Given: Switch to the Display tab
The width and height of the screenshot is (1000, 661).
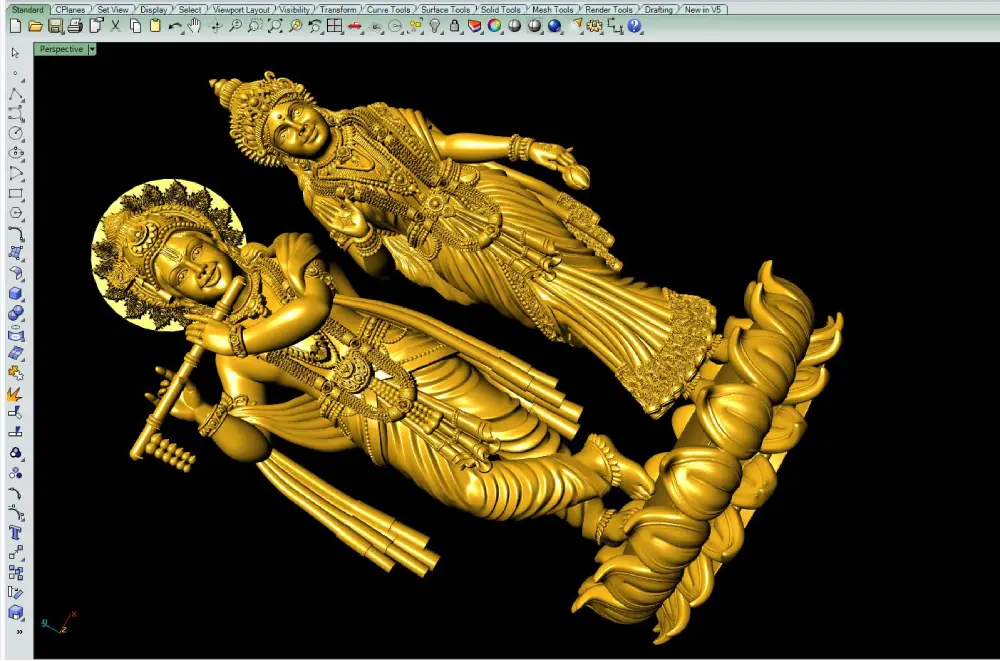Looking at the screenshot, I should pos(154,10).
